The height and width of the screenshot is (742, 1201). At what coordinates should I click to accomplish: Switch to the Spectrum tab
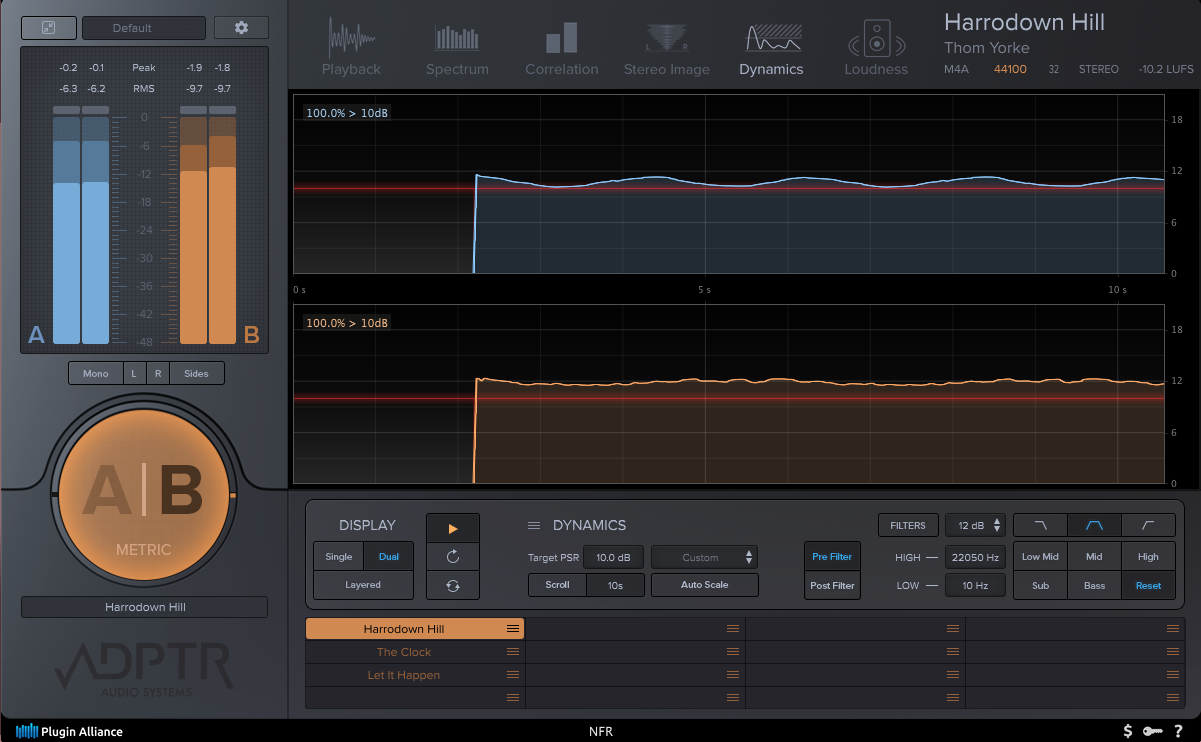click(x=457, y=50)
